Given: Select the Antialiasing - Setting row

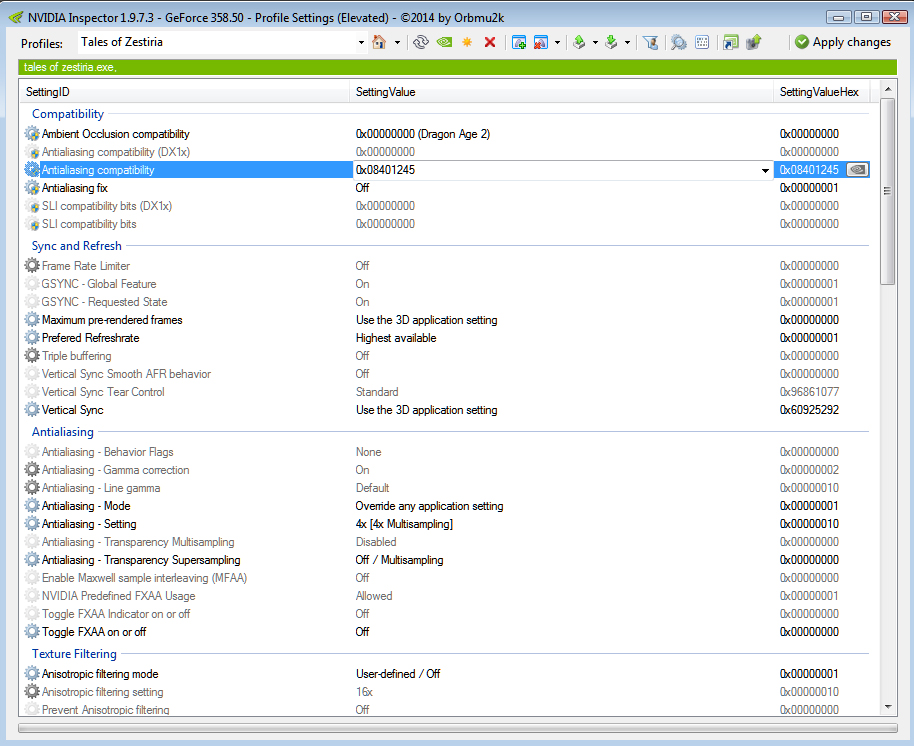Looking at the screenshot, I should coord(447,524).
